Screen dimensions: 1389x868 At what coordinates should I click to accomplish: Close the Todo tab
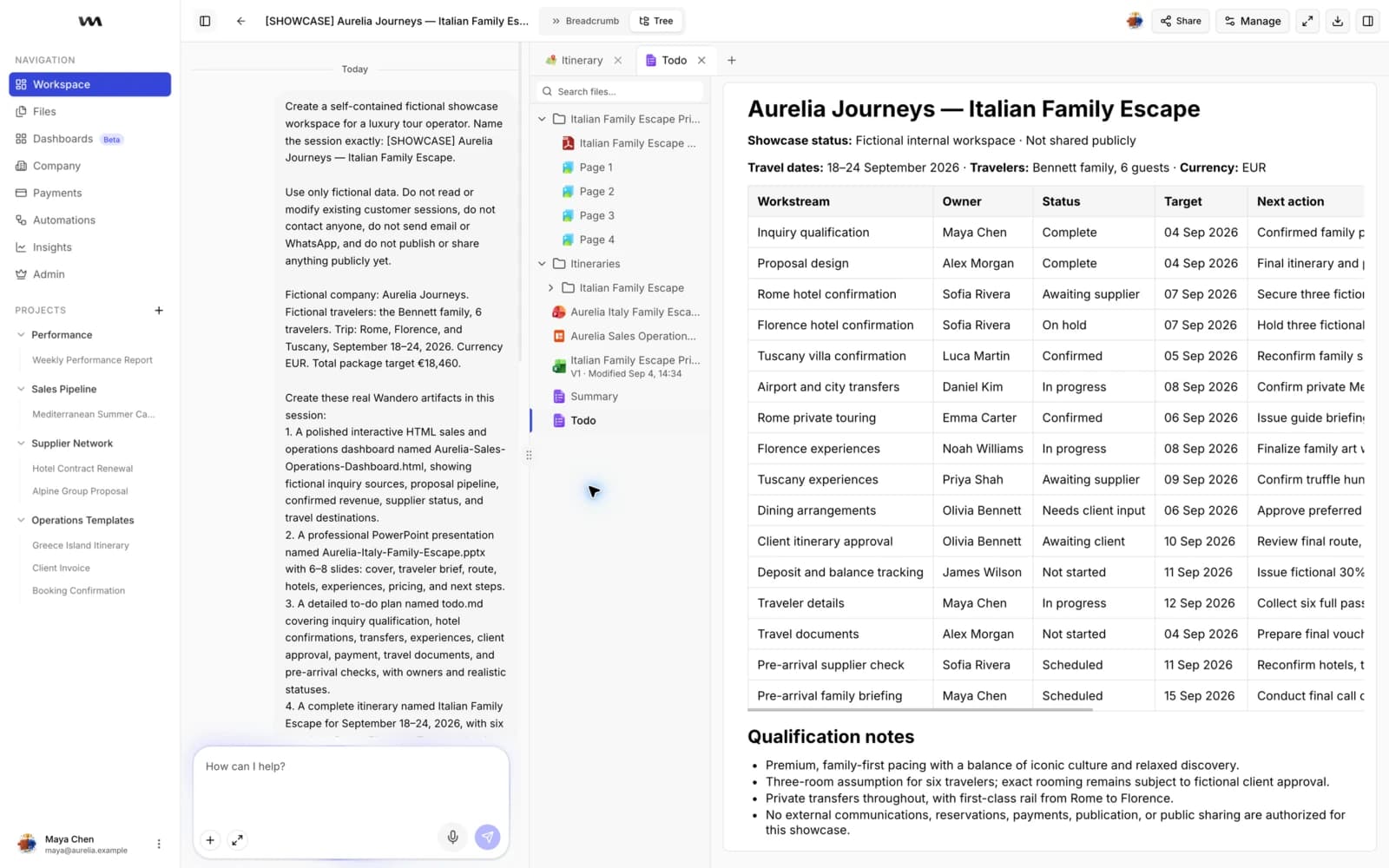click(x=701, y=61)
